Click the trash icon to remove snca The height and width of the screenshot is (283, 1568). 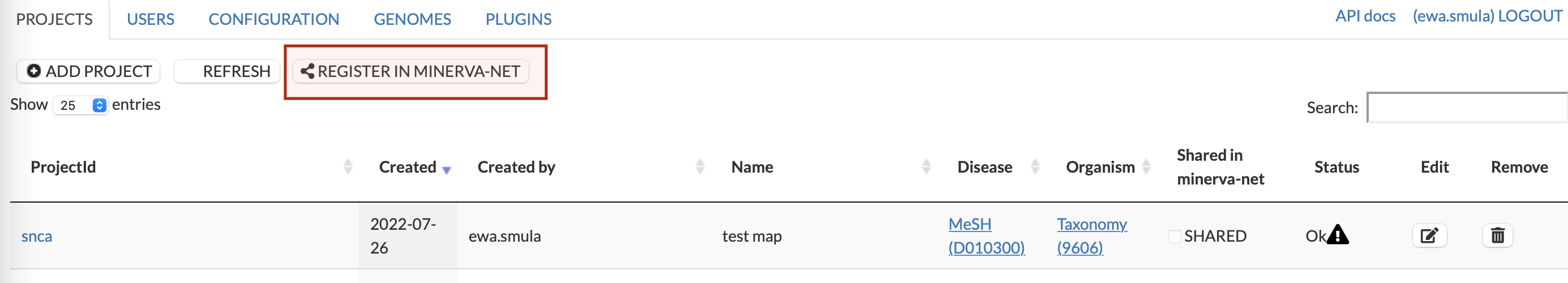point(1497,235)
